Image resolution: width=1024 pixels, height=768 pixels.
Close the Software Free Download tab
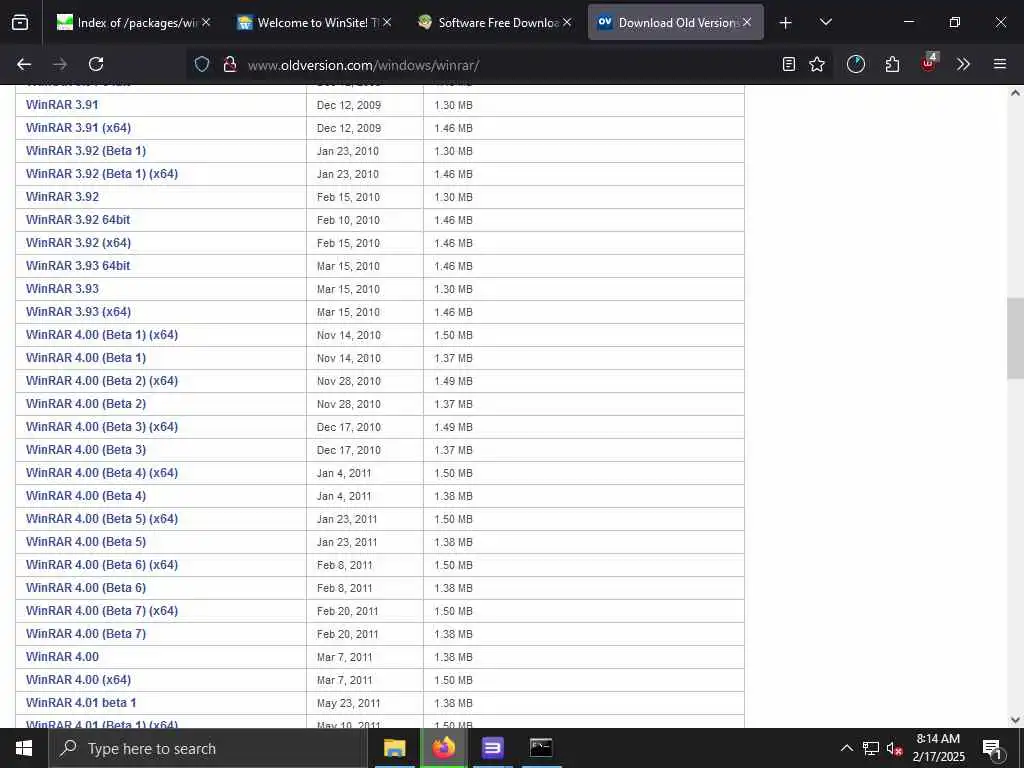[x=567, y=22]
